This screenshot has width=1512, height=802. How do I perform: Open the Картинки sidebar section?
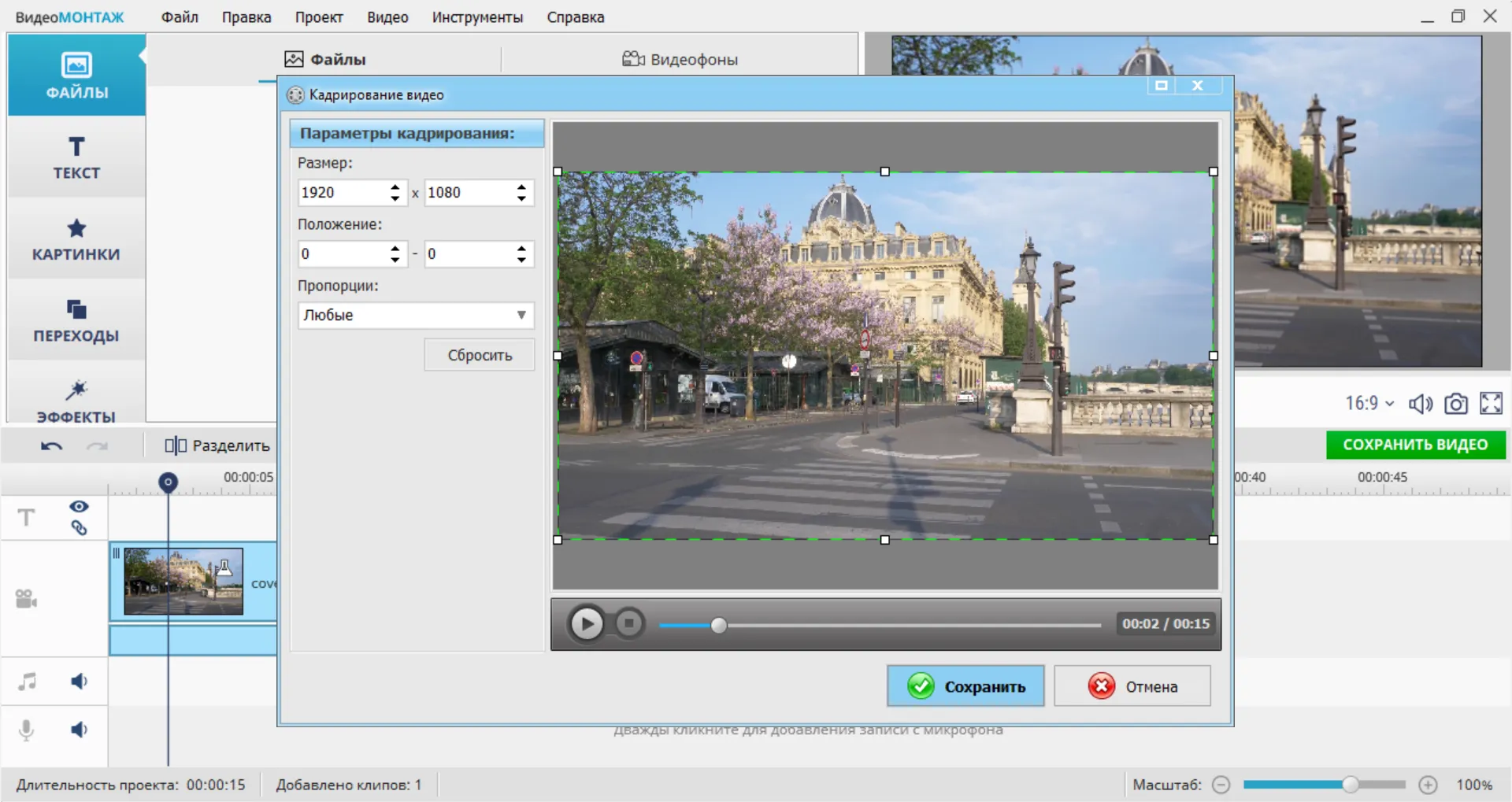click(76, 238)
